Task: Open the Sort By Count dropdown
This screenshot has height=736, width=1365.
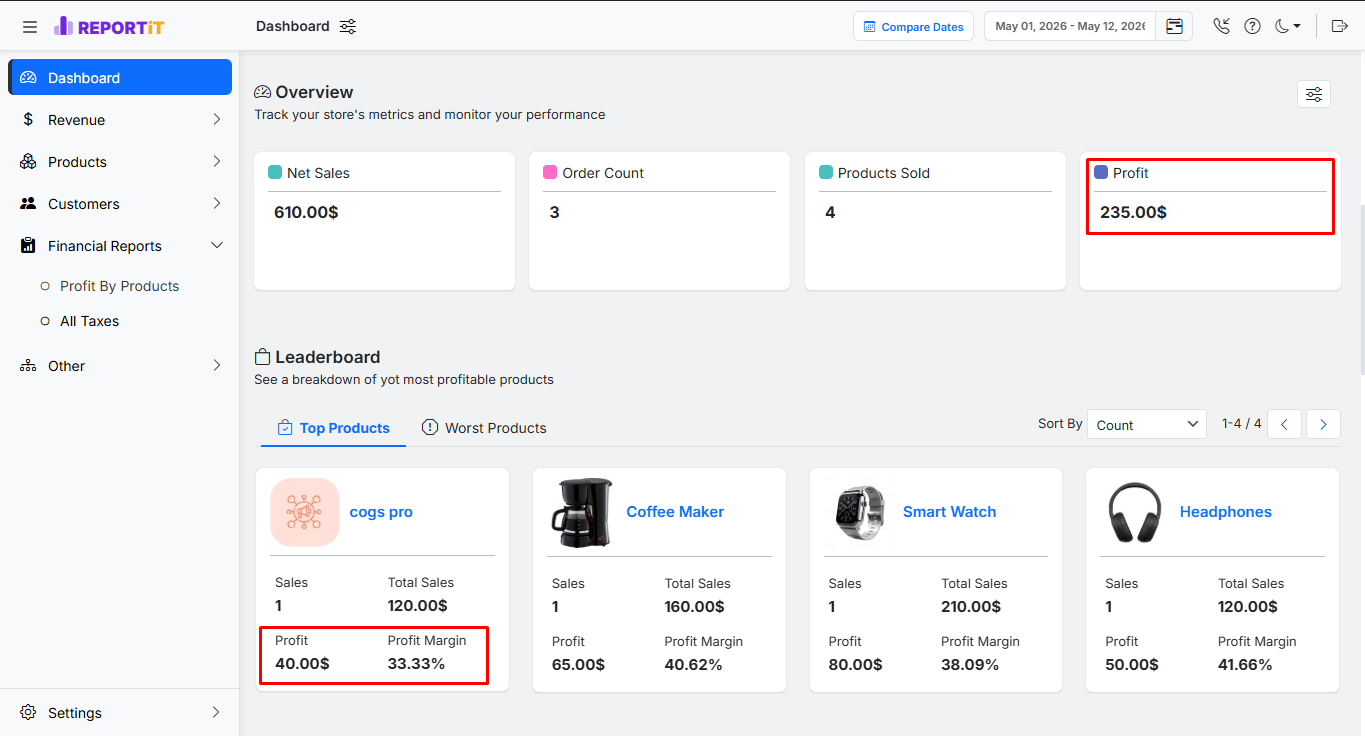Action: tap(1147, 424)
